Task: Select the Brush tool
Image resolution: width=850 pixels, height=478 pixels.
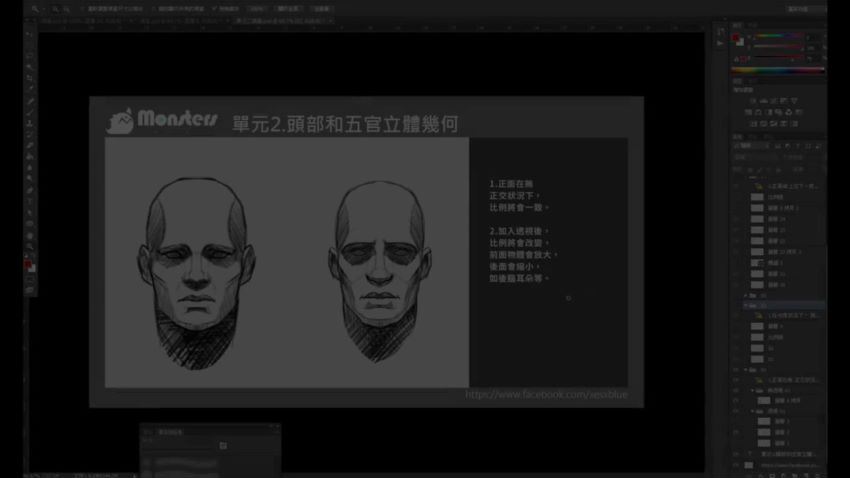Action: coord(30,112)
